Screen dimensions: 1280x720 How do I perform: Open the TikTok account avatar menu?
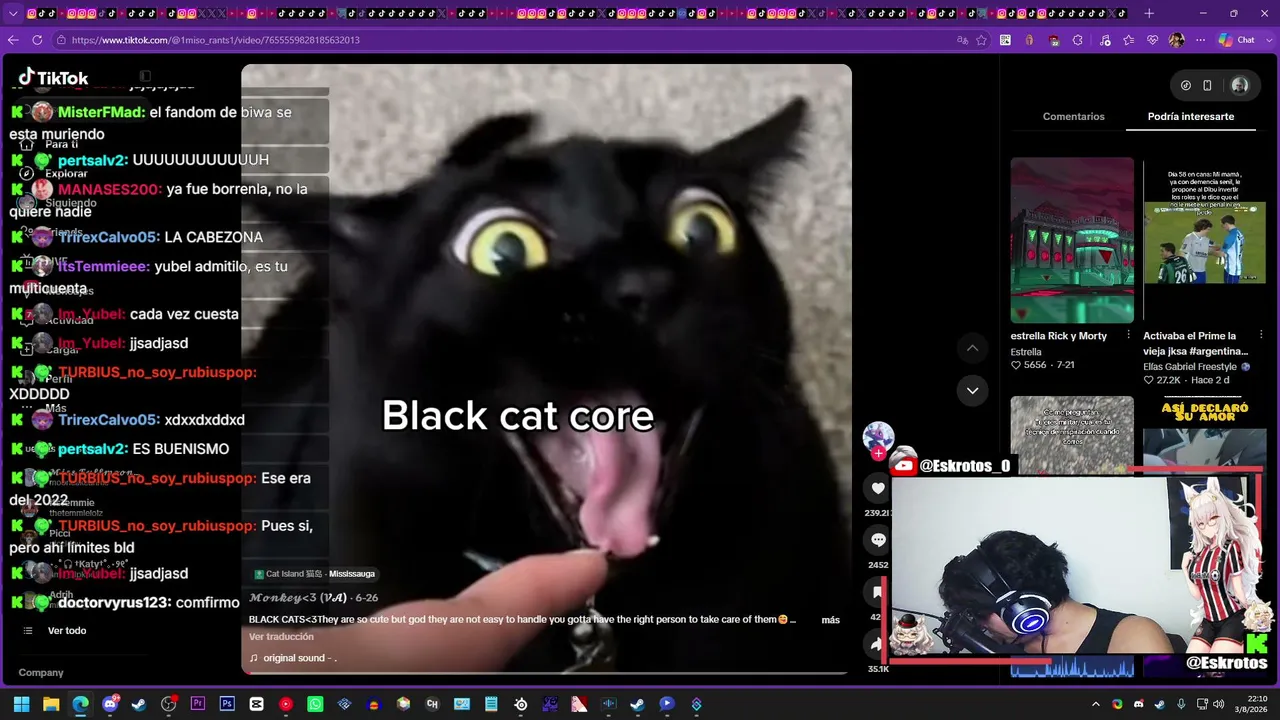(x=1240, y=86)
